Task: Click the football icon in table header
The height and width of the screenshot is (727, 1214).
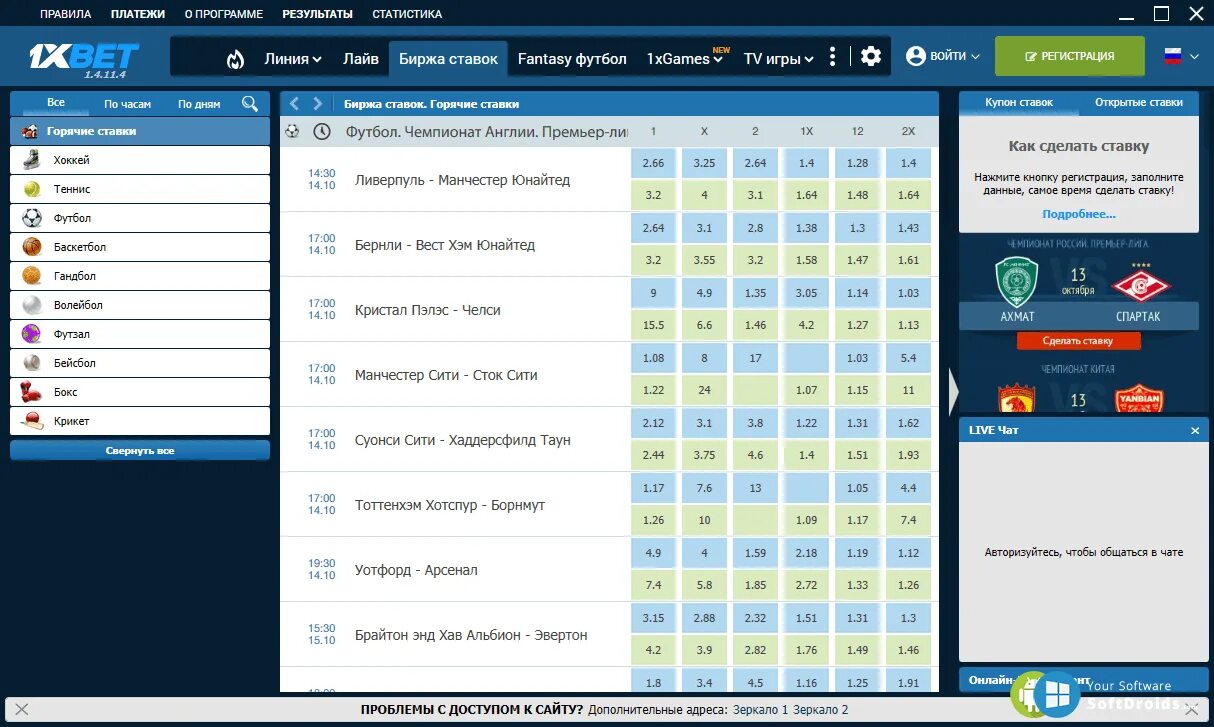Action: (292, 131)
